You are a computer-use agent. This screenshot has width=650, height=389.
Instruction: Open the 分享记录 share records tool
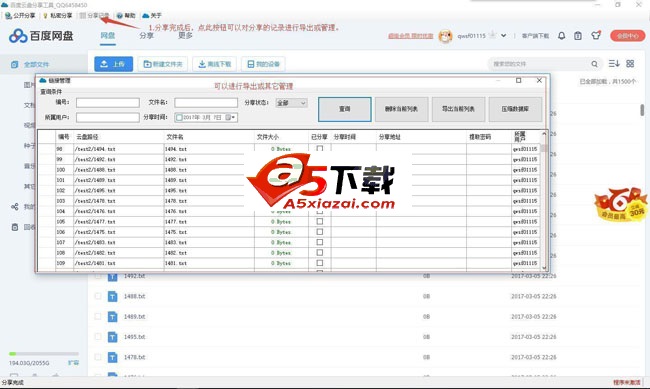[94, 15]
